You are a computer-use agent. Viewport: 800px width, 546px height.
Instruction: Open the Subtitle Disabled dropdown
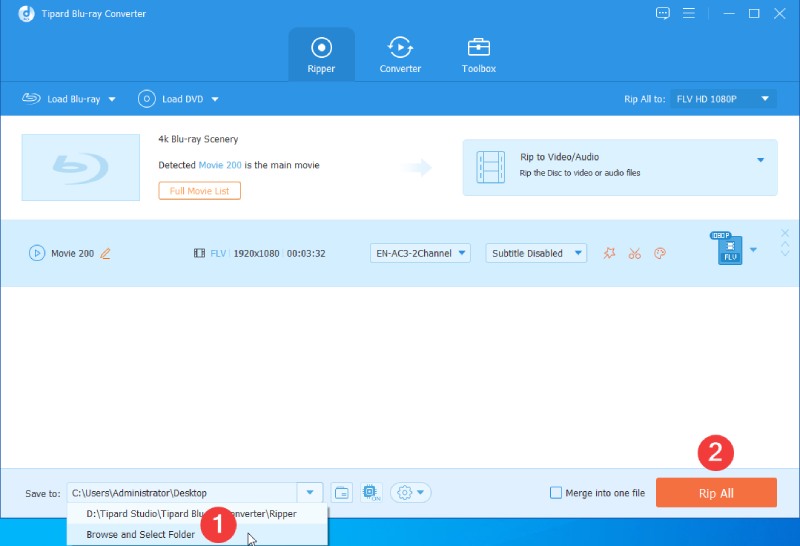click(536, 253)
